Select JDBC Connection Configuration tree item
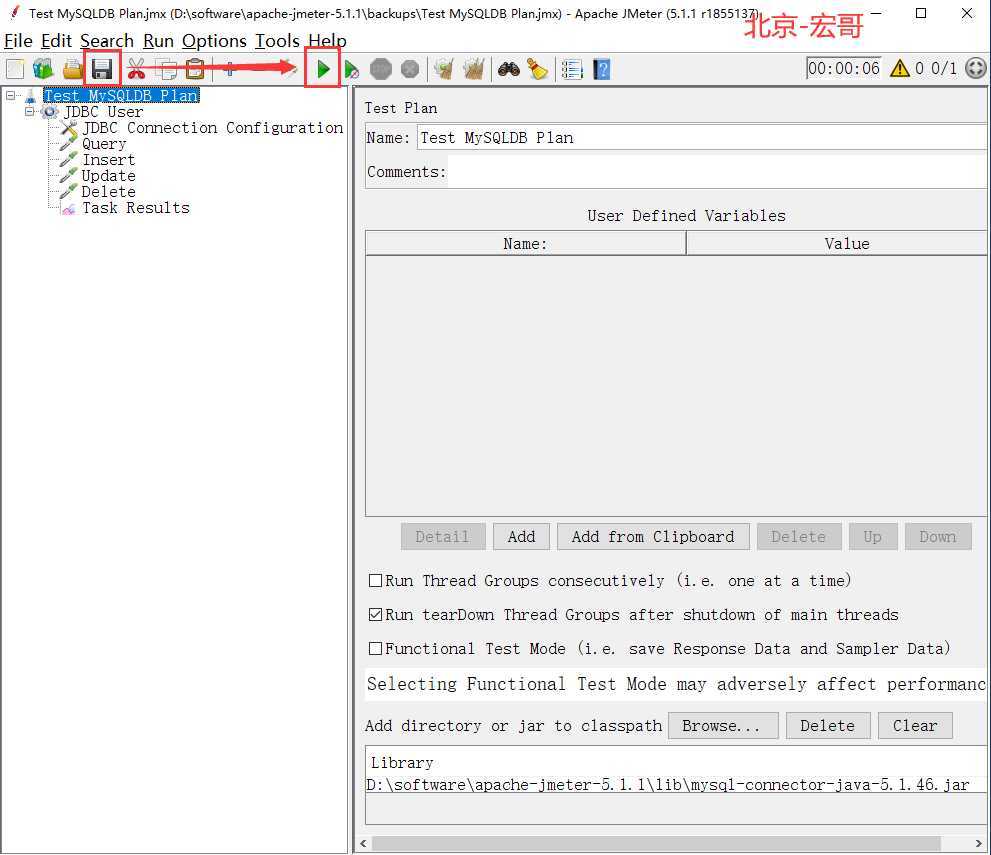Image resolution: width=991 pixels, height=855 pixels. click(213, 128)
